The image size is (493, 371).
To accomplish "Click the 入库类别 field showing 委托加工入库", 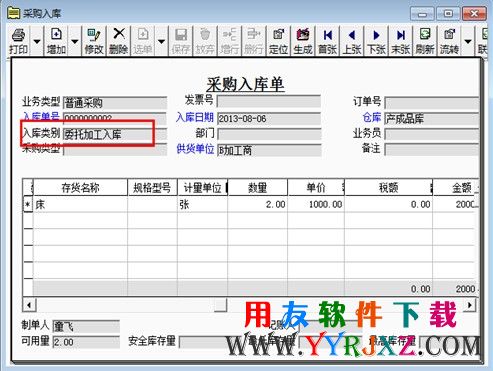I will pos(115,134).
